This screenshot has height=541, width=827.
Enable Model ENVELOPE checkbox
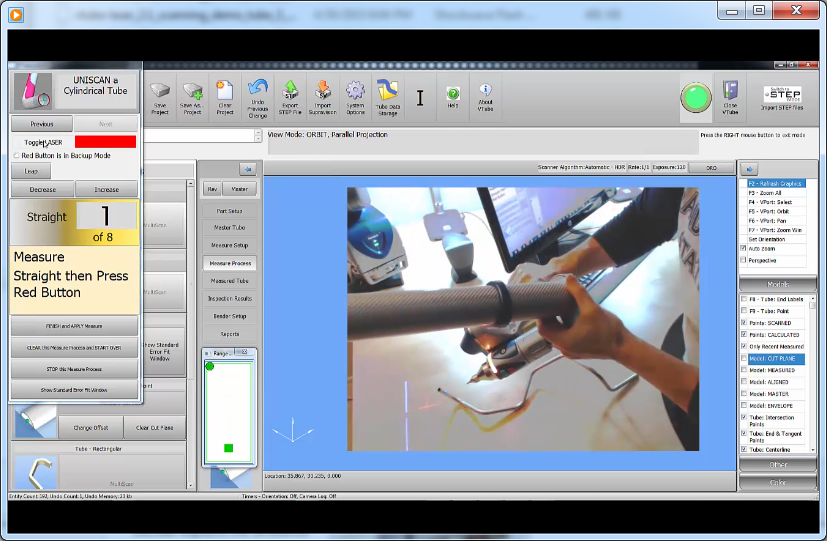pos(744,405)
